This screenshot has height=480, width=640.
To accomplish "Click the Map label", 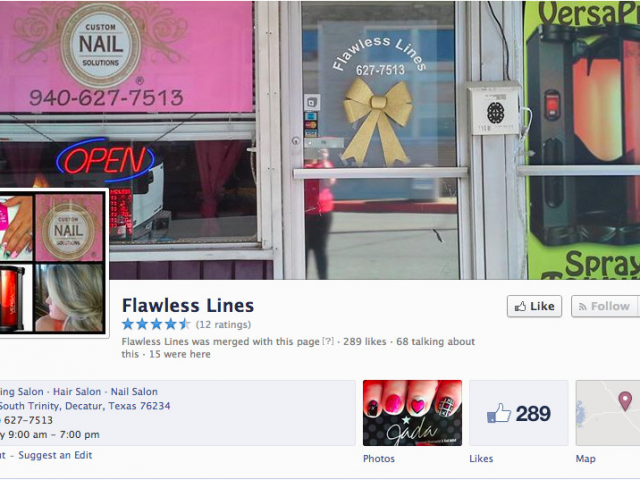I will 585,459.
